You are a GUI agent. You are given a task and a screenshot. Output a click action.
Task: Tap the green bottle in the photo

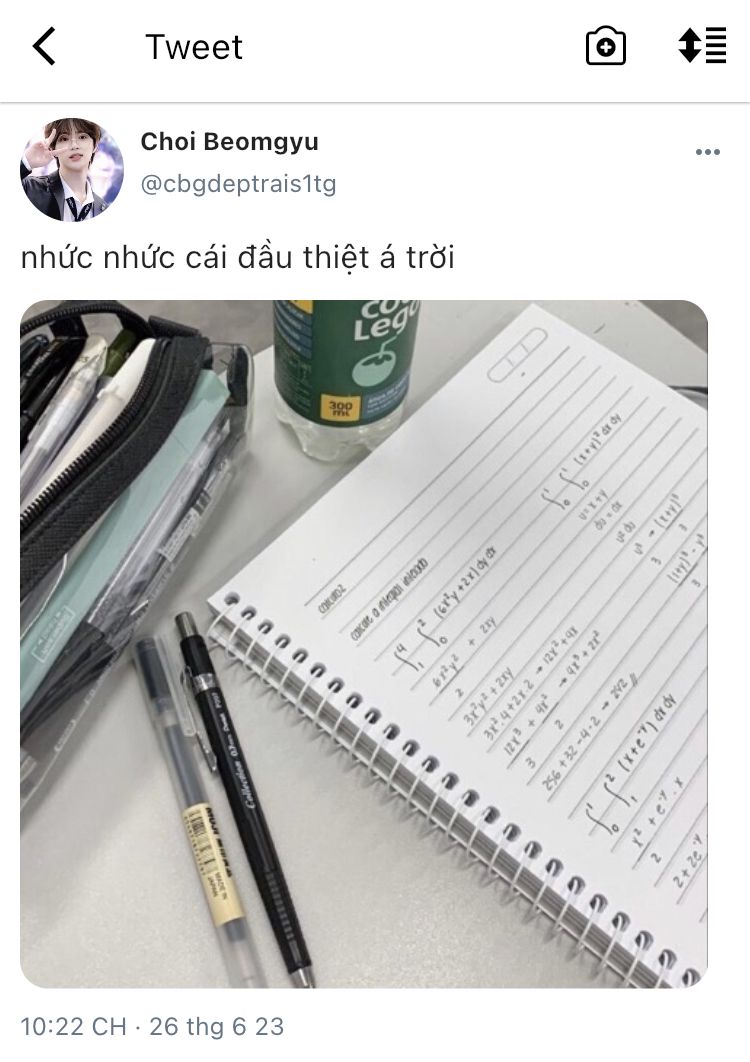point(344,379)
